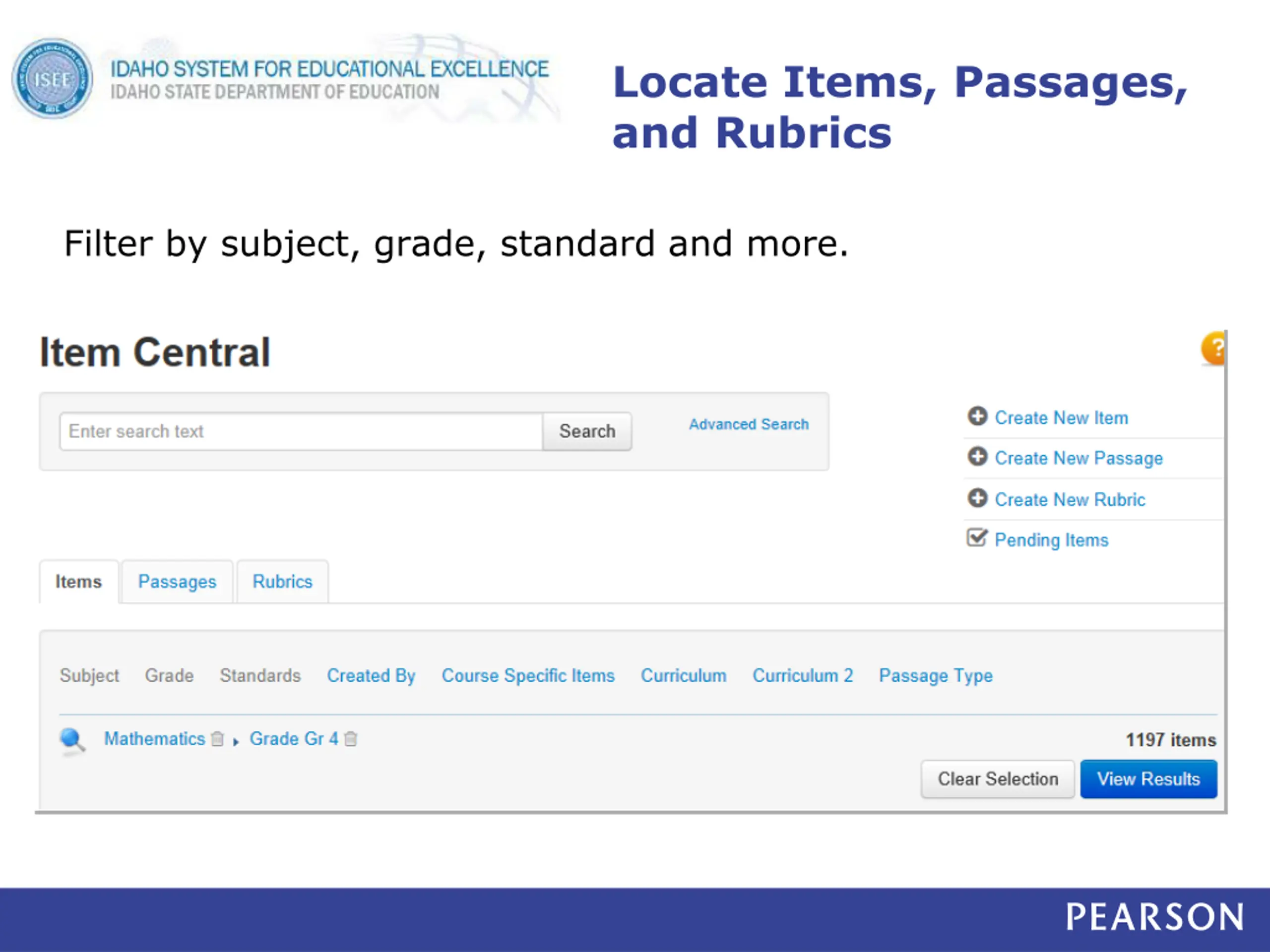The width and height of the screenshot is (1270, 952).
Task: Remove Mathematics filter with its trash icon
Action: coord(217,739)
